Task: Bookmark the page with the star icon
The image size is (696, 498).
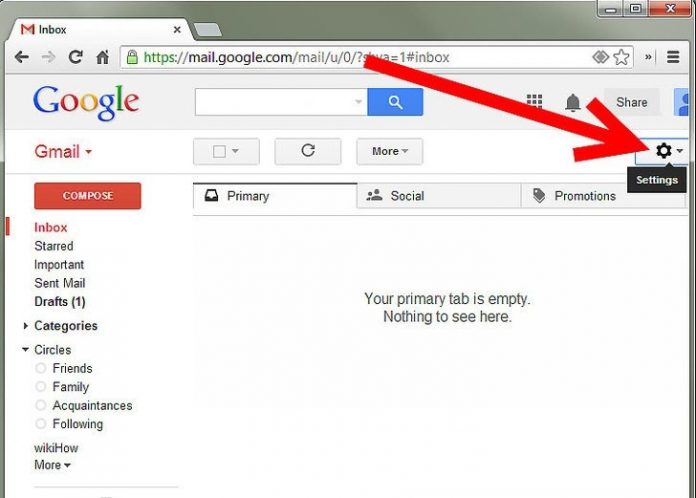Action: coord(621,57)
